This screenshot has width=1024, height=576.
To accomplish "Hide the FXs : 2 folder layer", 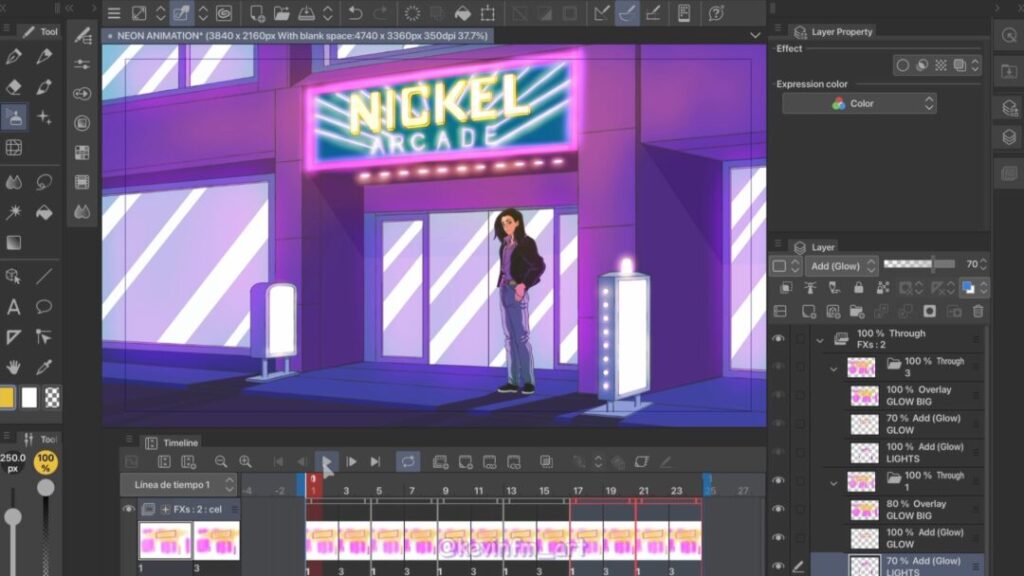I will 778,339.
